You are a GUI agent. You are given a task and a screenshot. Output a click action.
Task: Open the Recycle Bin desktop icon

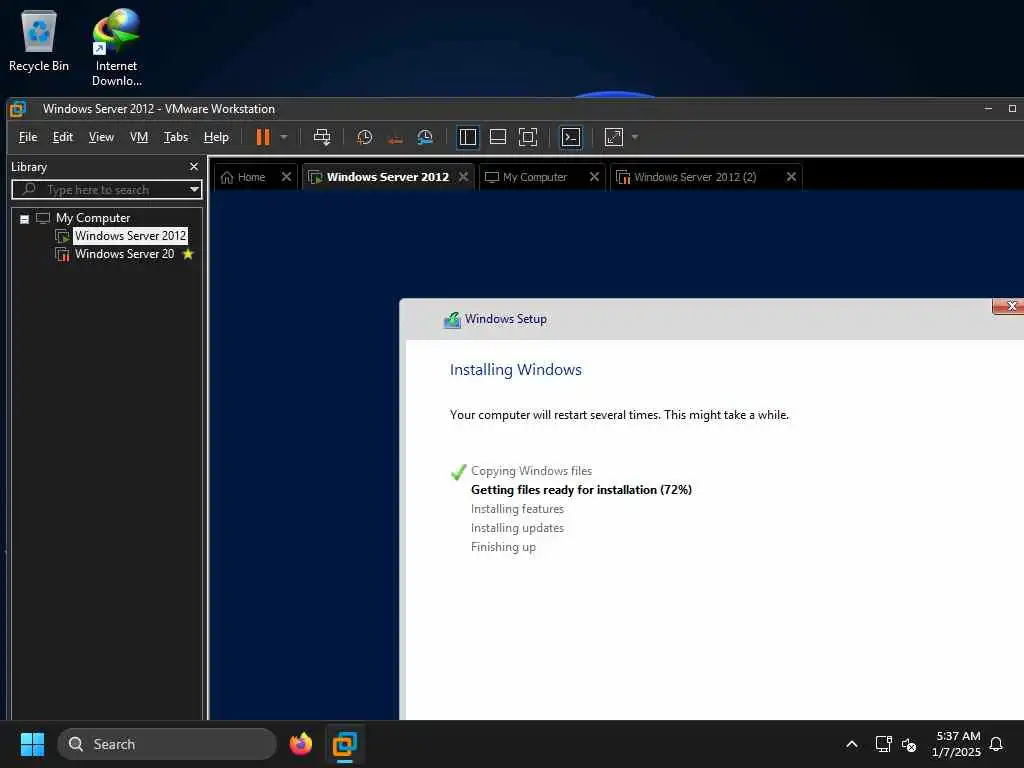click(39, 40)
